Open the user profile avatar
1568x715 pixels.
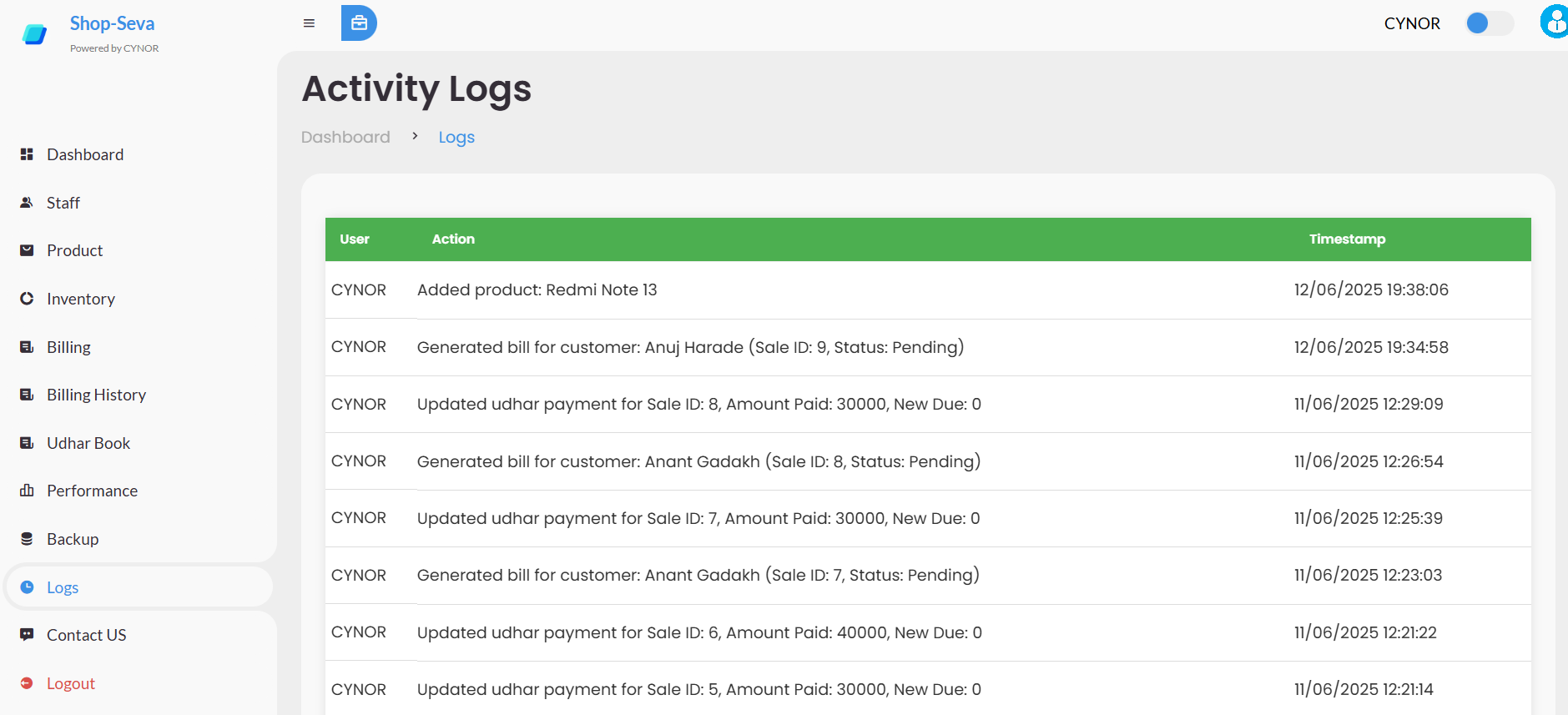click(1554, 22)
